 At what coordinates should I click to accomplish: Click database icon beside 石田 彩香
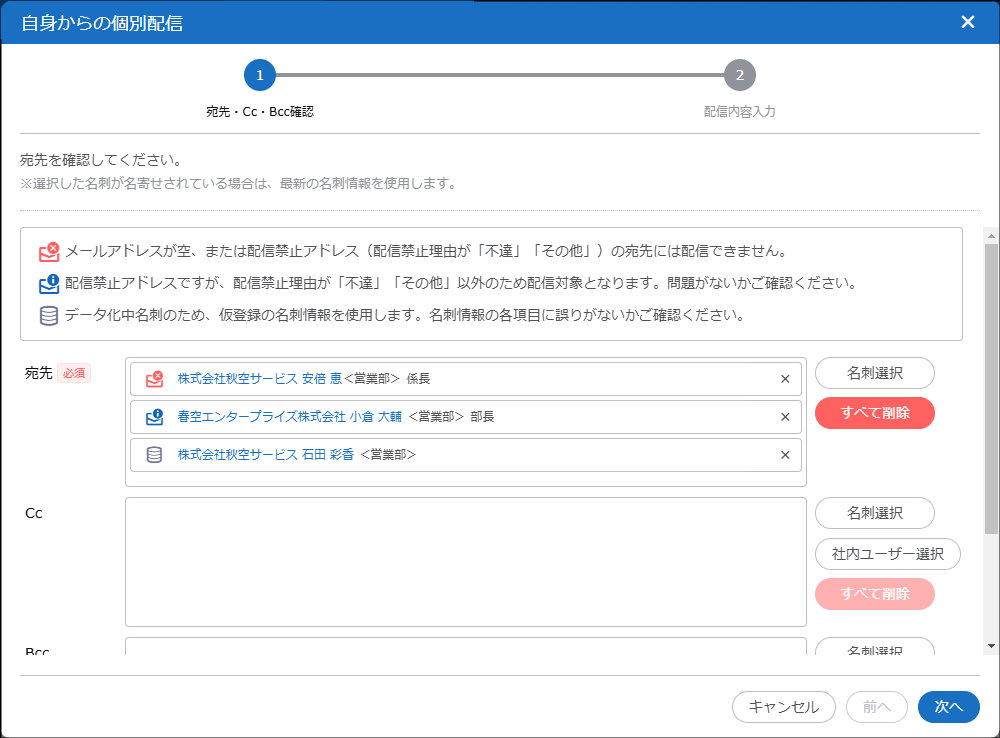(x=154, y=455)
